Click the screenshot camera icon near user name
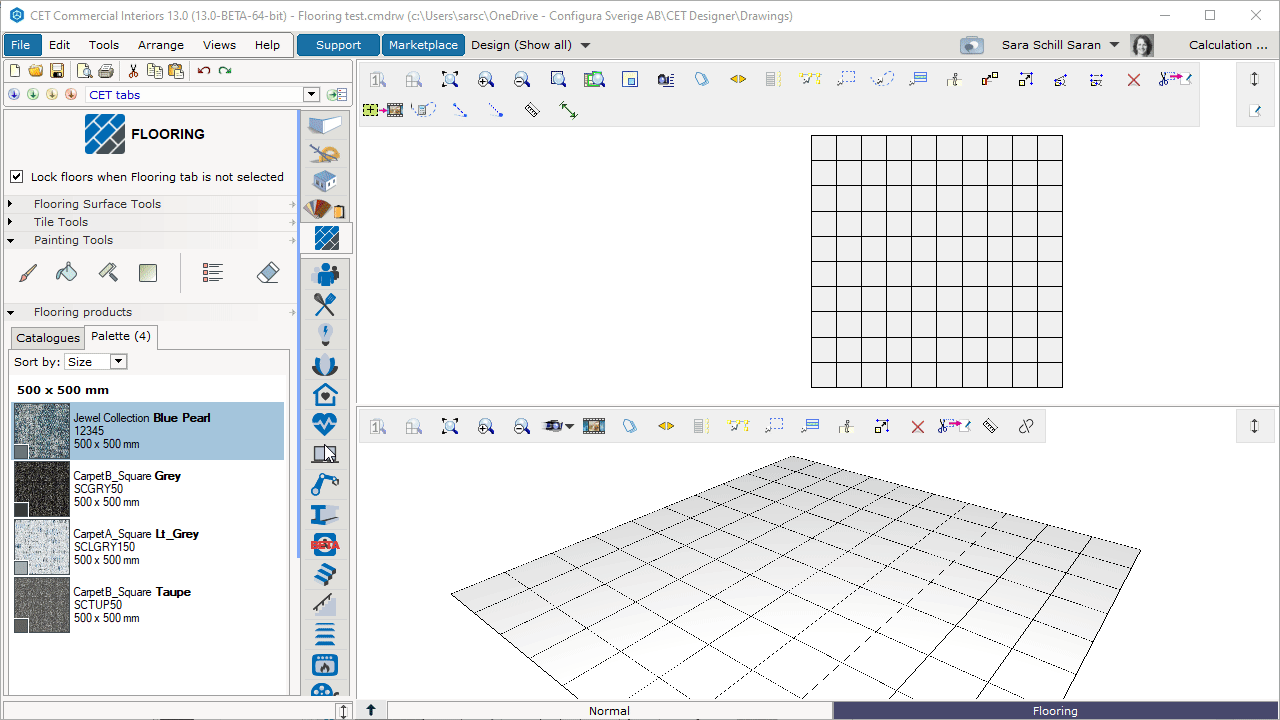The height and width of the screenshot is (720, 1280). (x=971, y=45)
